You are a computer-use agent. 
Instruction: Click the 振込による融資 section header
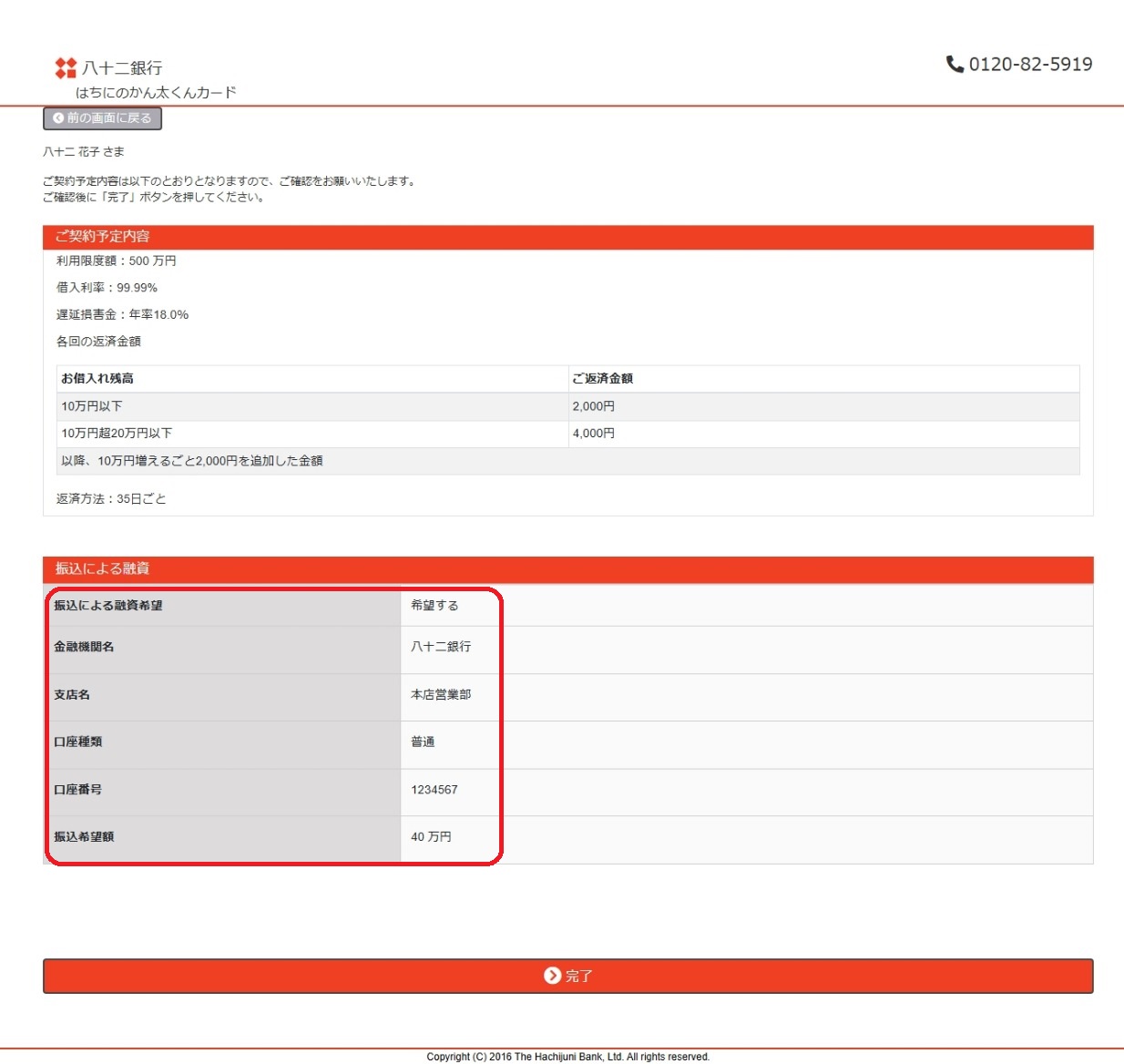(567, 569)
